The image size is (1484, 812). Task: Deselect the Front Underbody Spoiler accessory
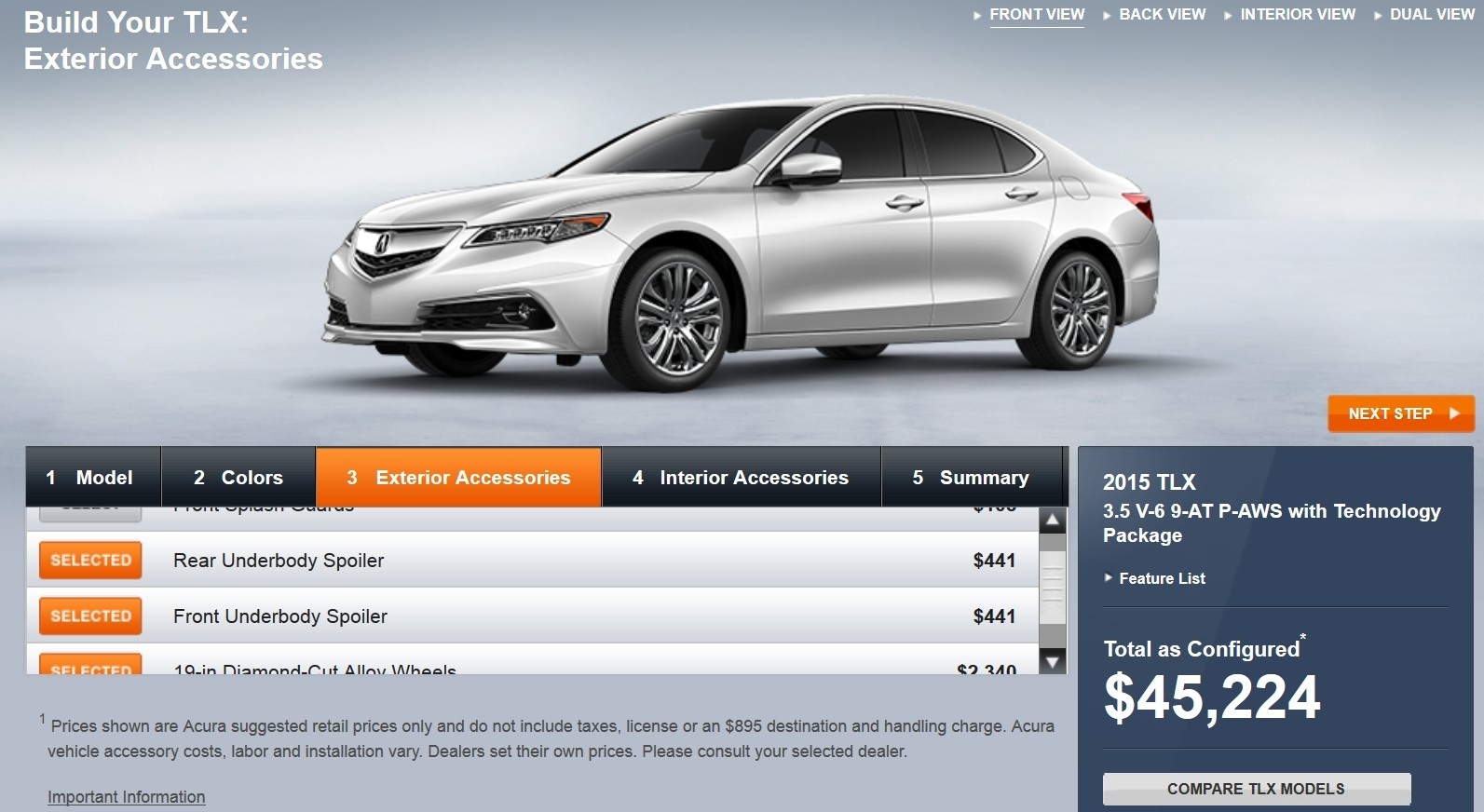click(x=90, y=616)
